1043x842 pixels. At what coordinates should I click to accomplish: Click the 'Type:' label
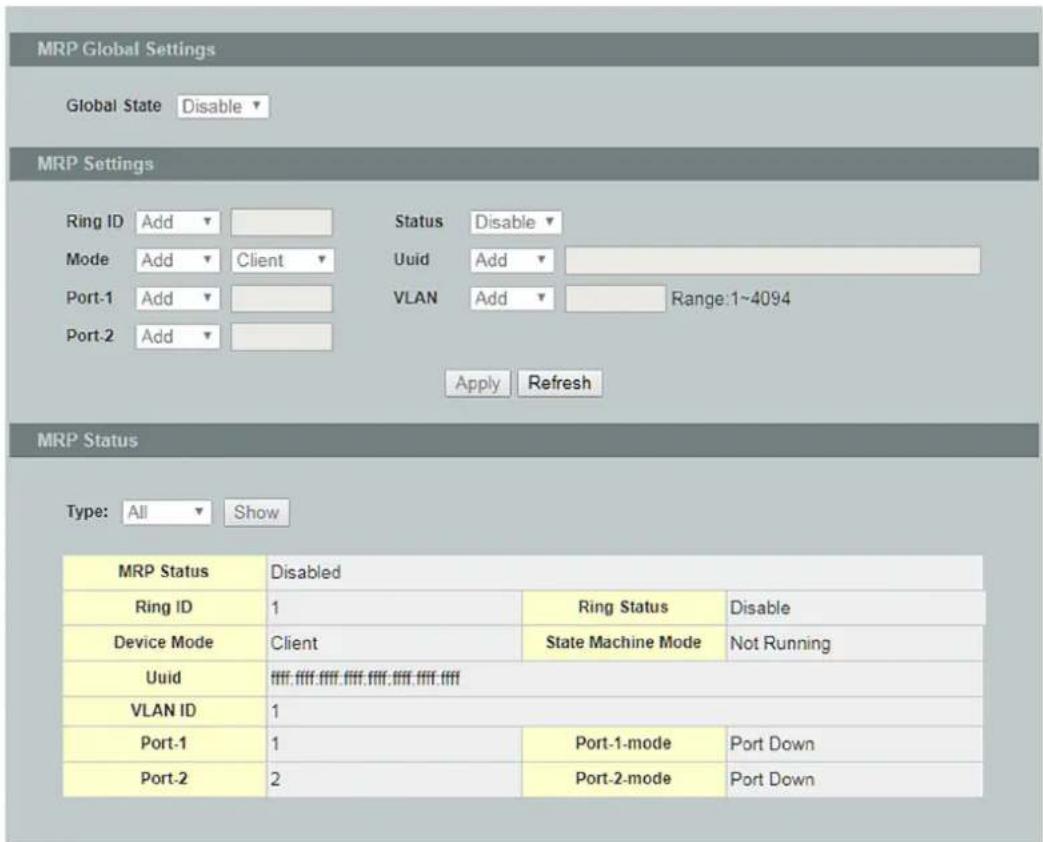click(87, 511)
